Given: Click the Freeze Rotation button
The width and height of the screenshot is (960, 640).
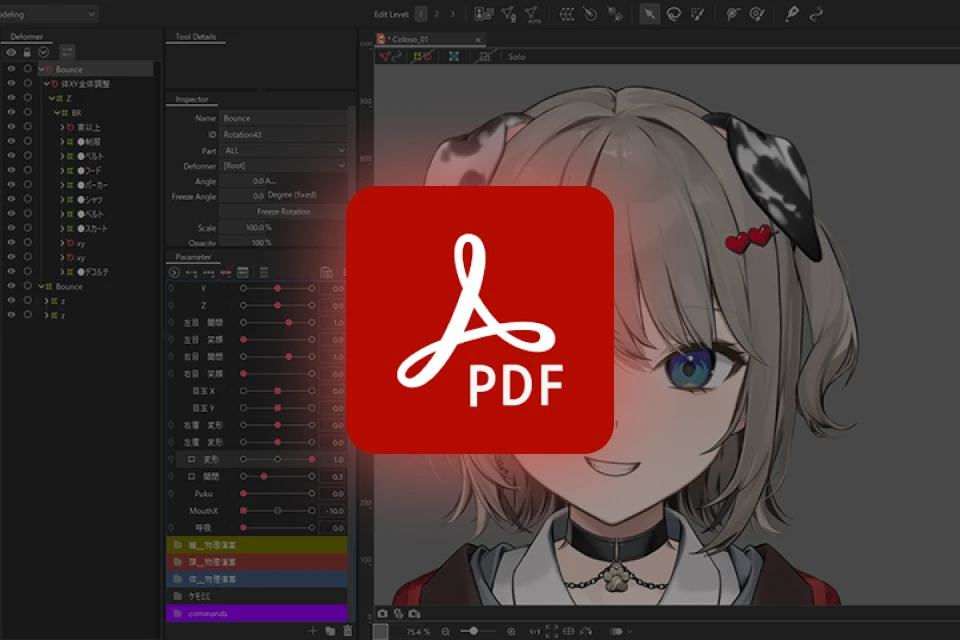Looking at the screenshot, I should click(283, 212).
